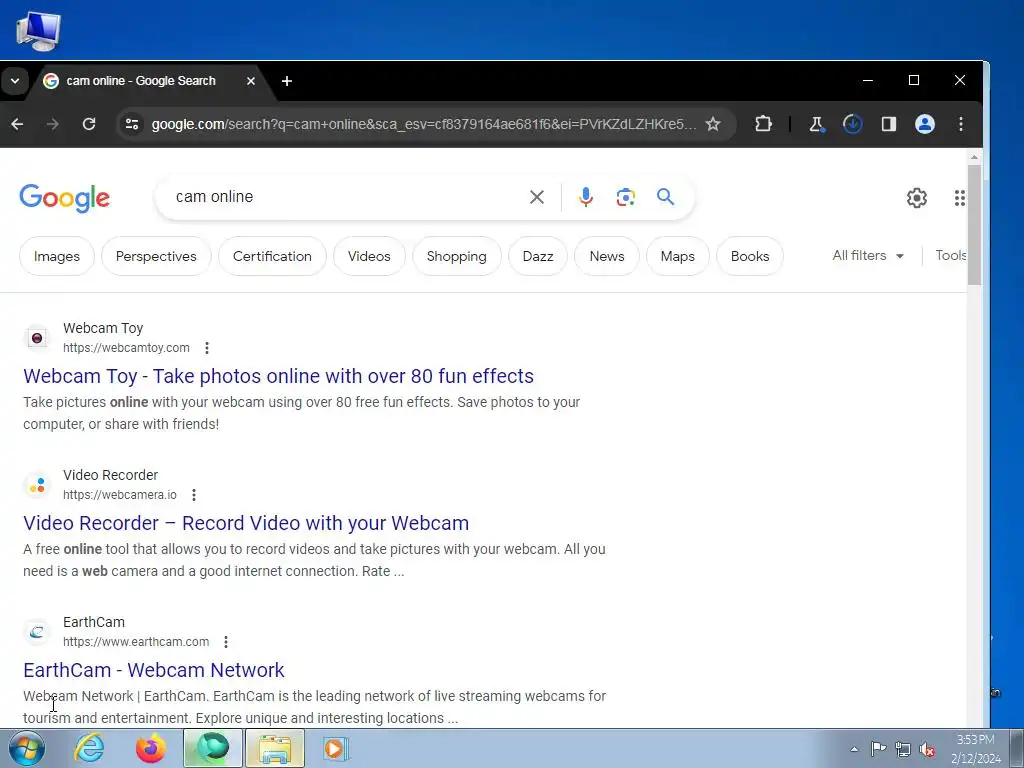
Task: Click the https://webcamtoy.com URL
Action: pos(126,348)
